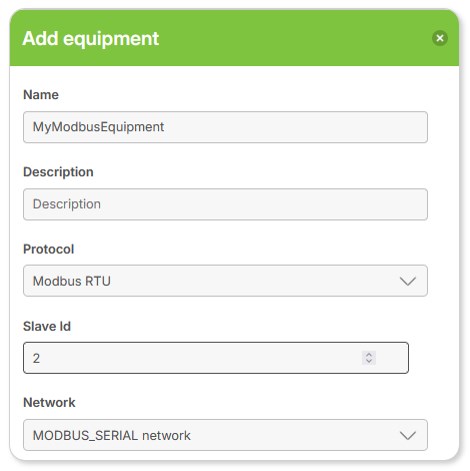This screenshot has height=471, width=470.
Task: Increase Slave Id with the up arrow
Action: [x=369, y=355]
